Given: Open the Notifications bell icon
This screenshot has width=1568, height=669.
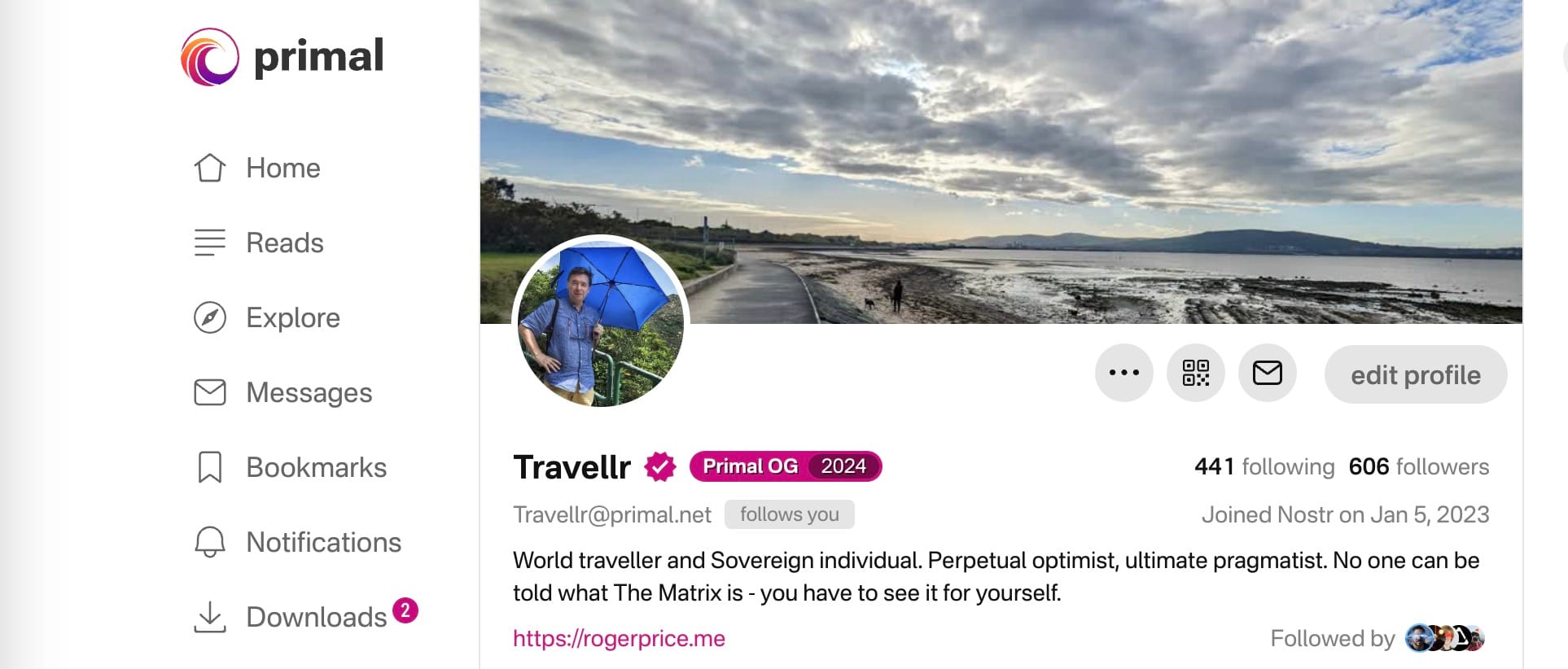Looking at the screenshot, I should click(210, 542).
